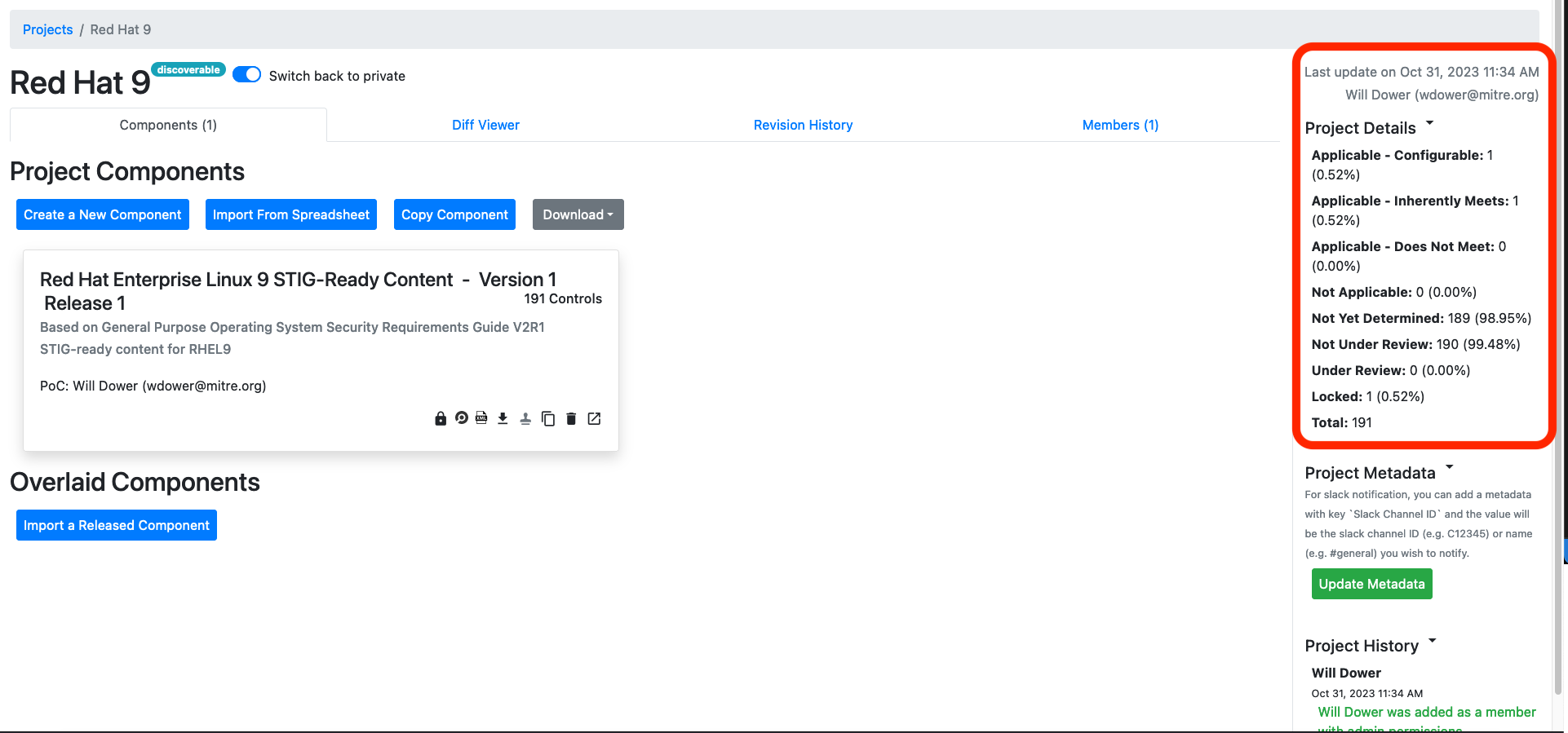Open the Revision History tab
1568x733 pixels.
tap(803, 125)
